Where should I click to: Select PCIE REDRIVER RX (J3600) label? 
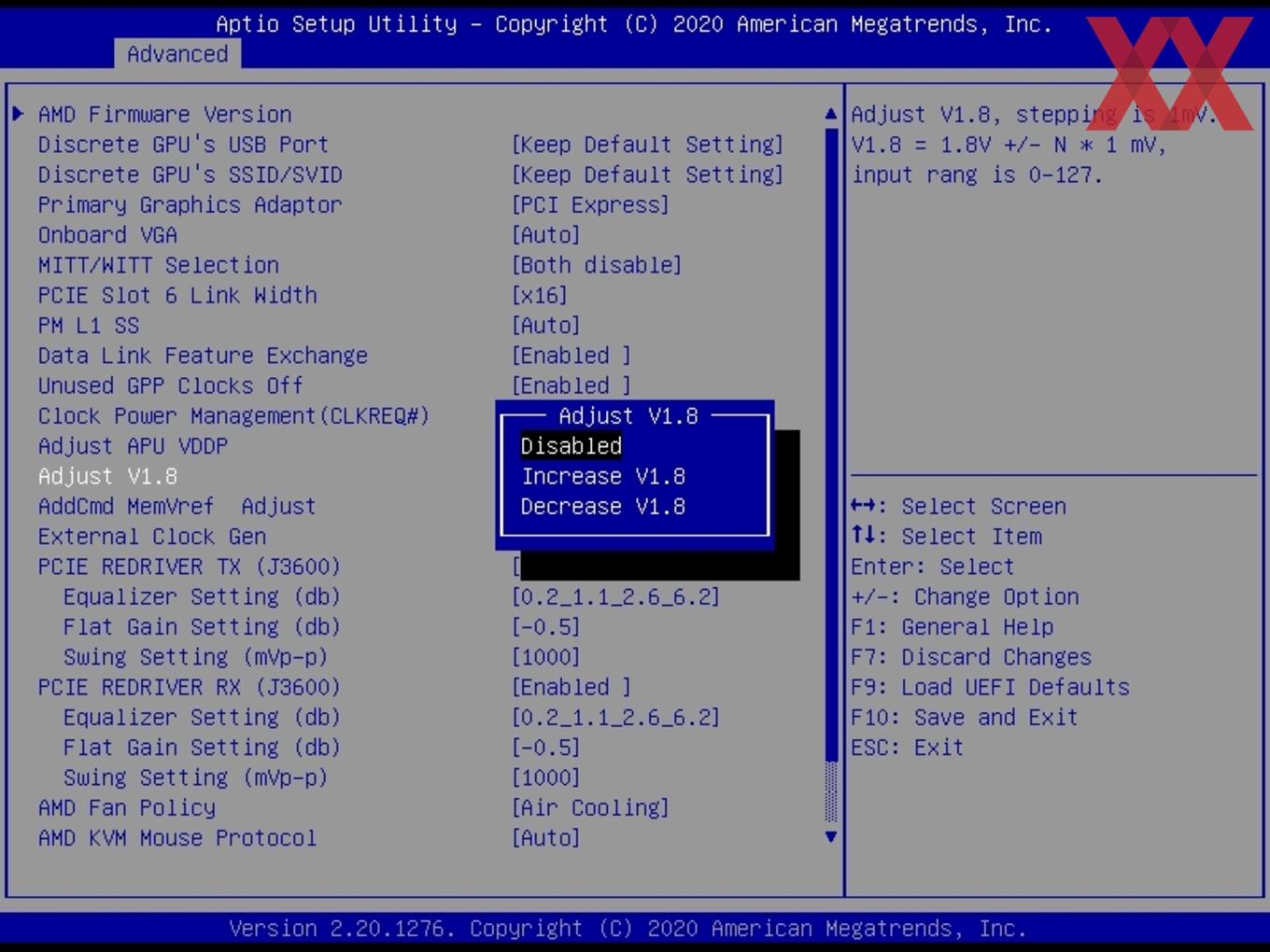point(190,688)
